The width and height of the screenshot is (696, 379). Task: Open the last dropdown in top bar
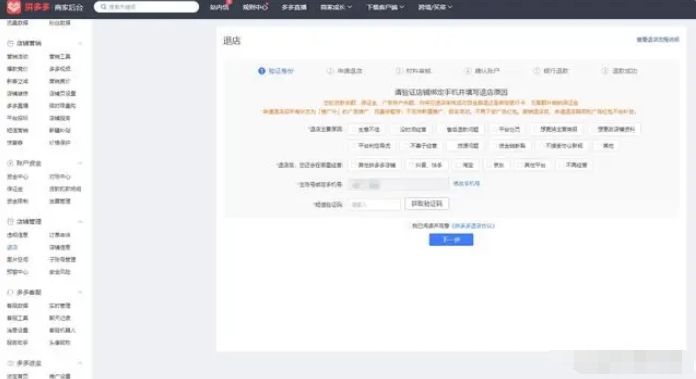[x=435, y=7]
